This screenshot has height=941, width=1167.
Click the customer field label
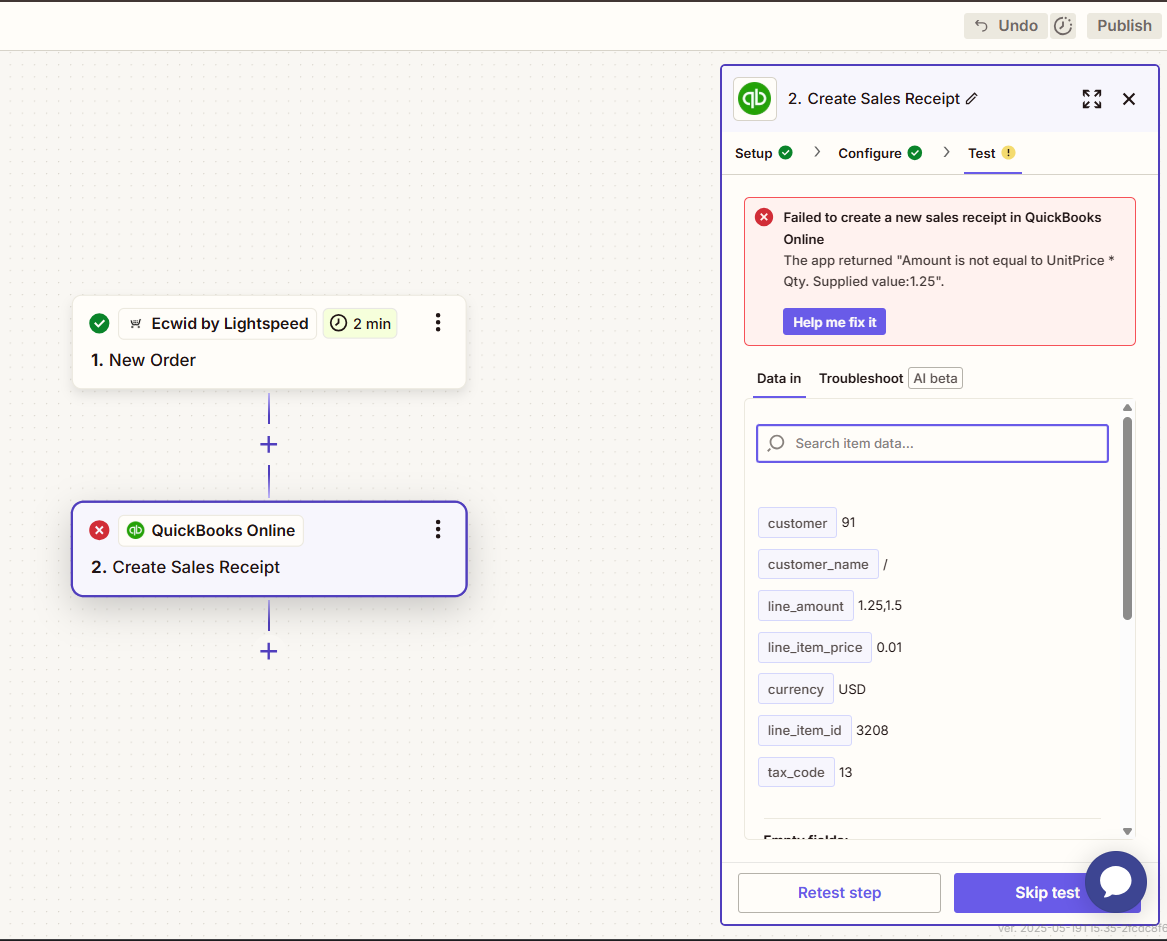[x=797, y=523]
